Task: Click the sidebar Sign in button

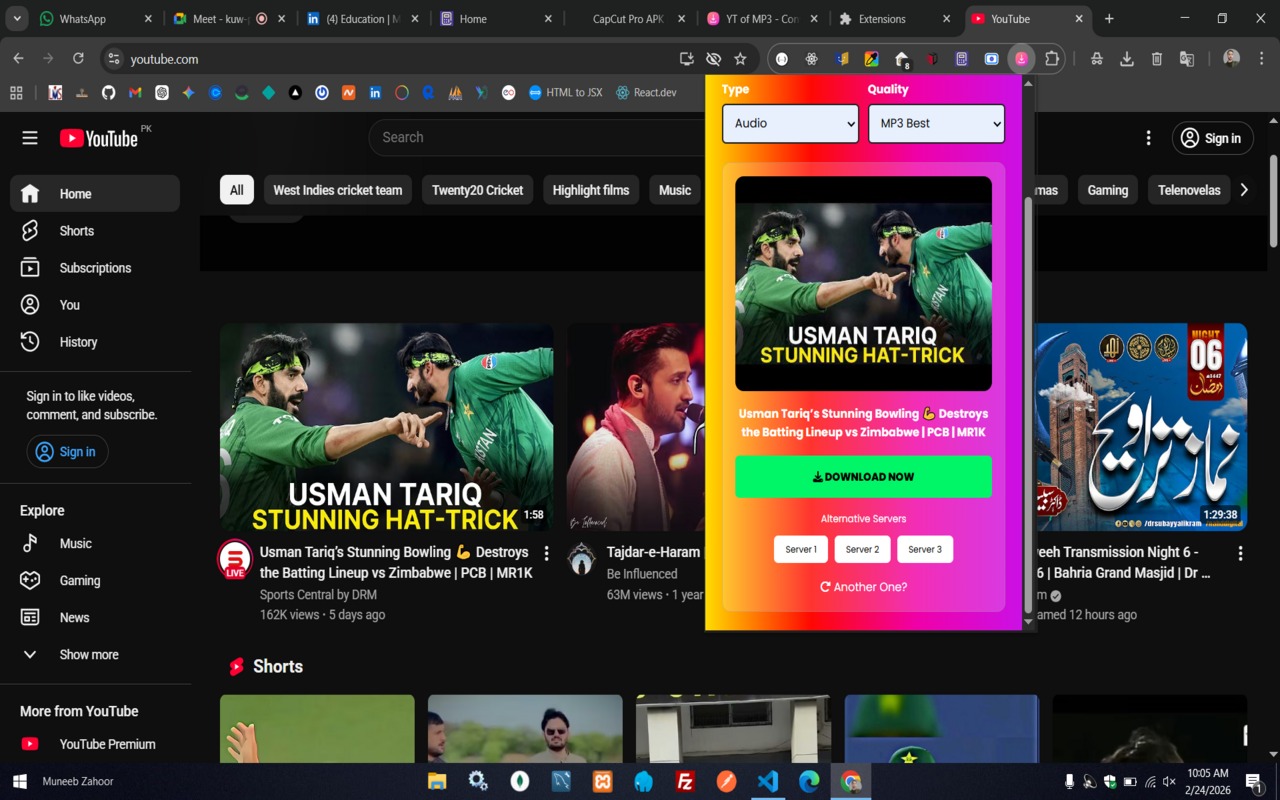Action: tap(67, 452)
